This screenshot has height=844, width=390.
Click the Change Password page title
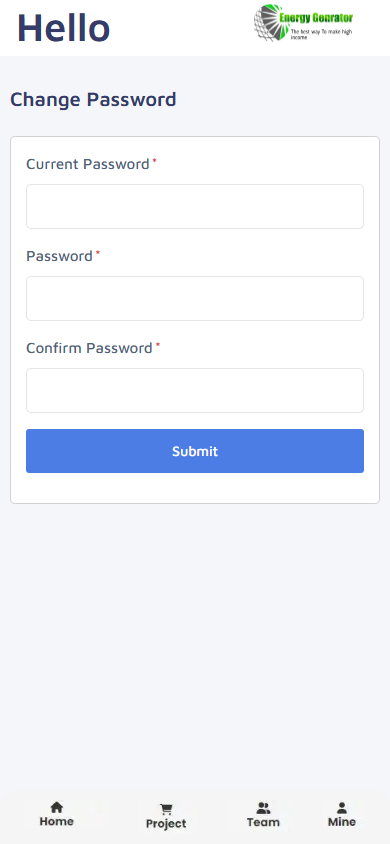pos(93,100)
